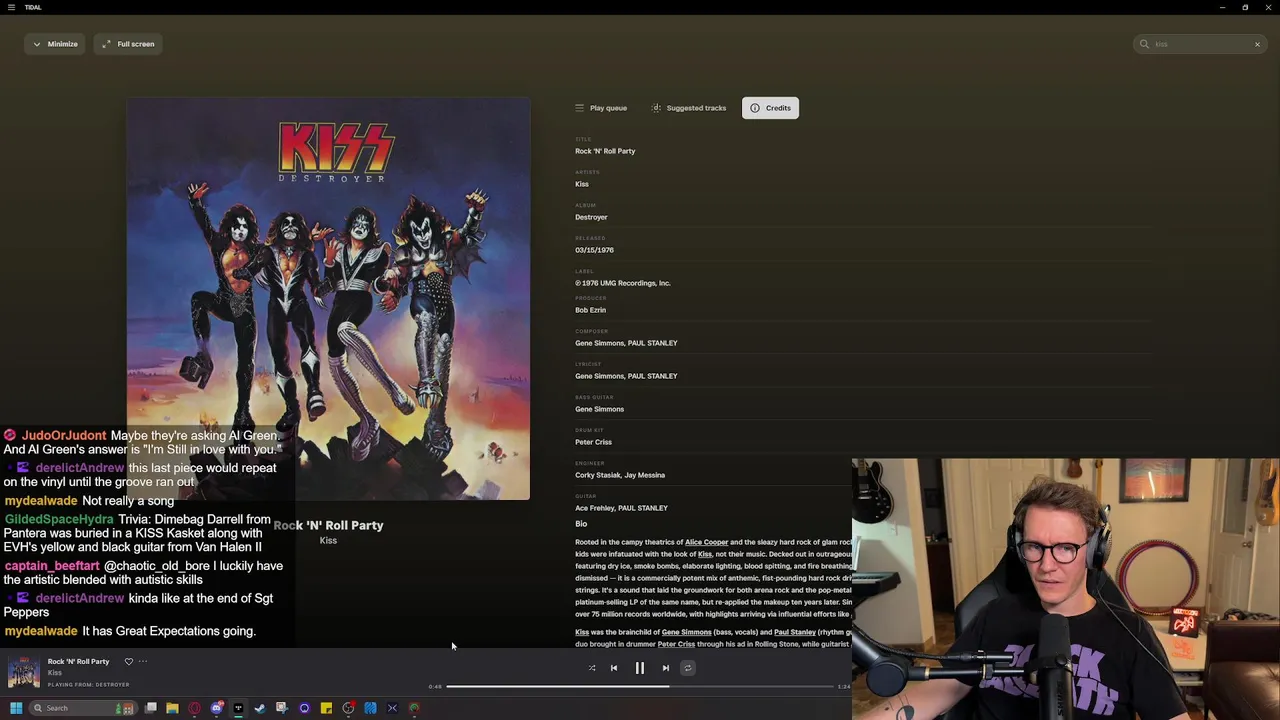Click release date 03/15/1976
The width and height of the screenshot is (1280, 720).
[594, 250]
